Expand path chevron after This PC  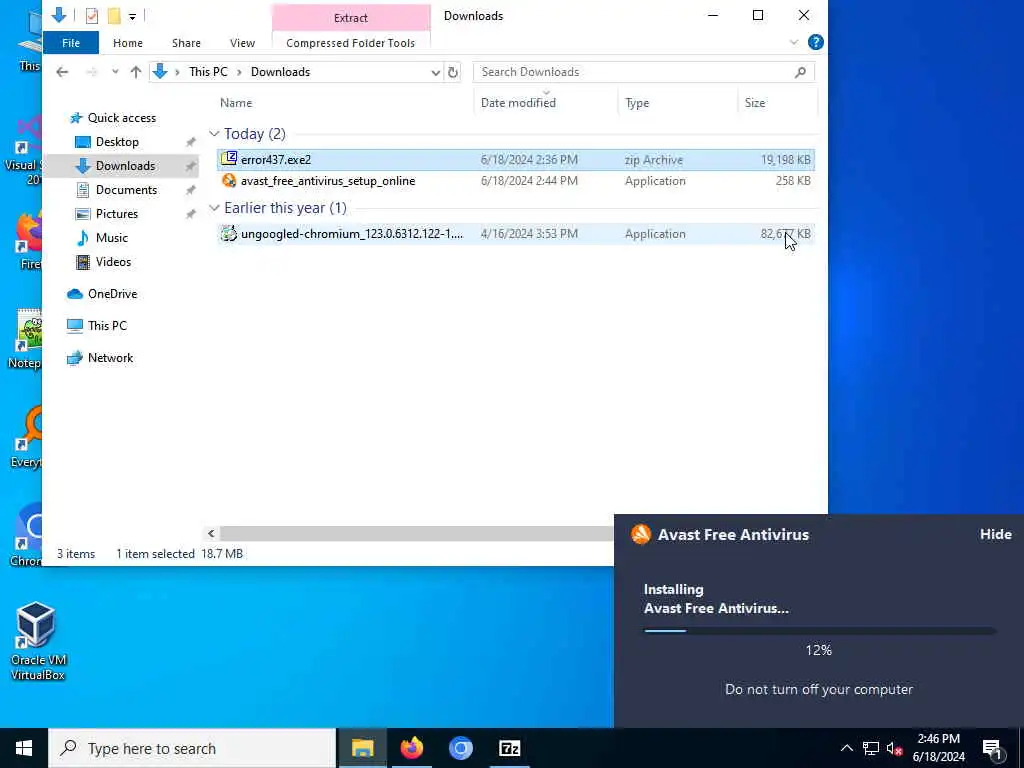click(x=239, y=72)
